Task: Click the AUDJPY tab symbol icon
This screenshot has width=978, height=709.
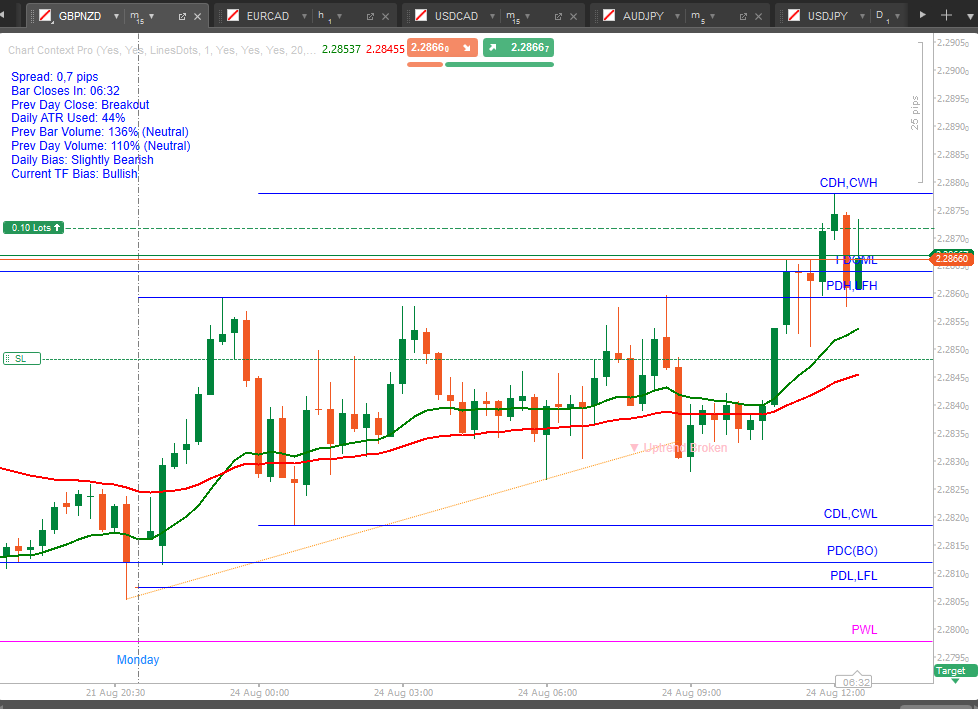Action: (x=609, y=16)
